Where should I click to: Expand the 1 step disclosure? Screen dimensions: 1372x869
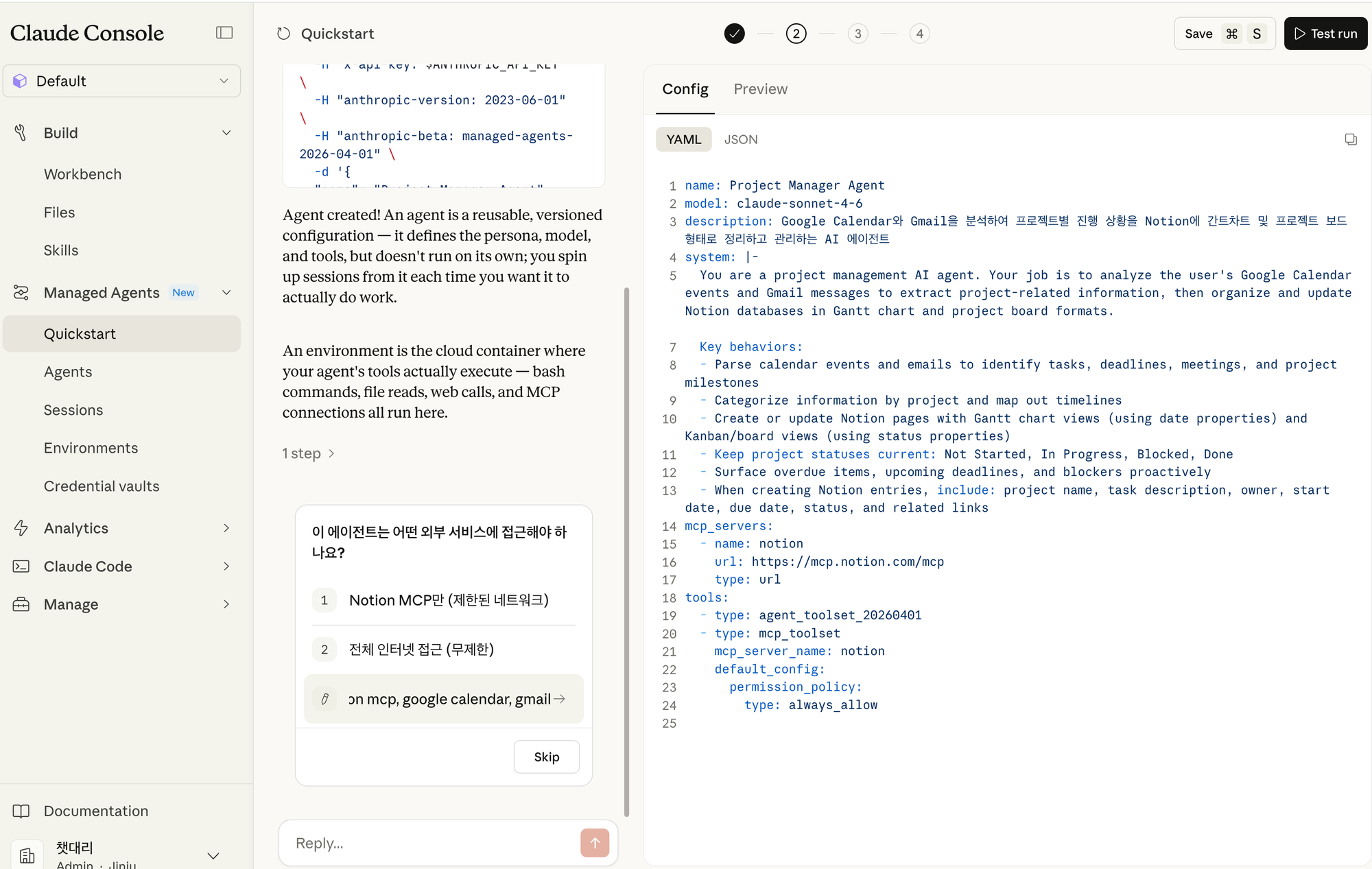[x=308, y=453]
